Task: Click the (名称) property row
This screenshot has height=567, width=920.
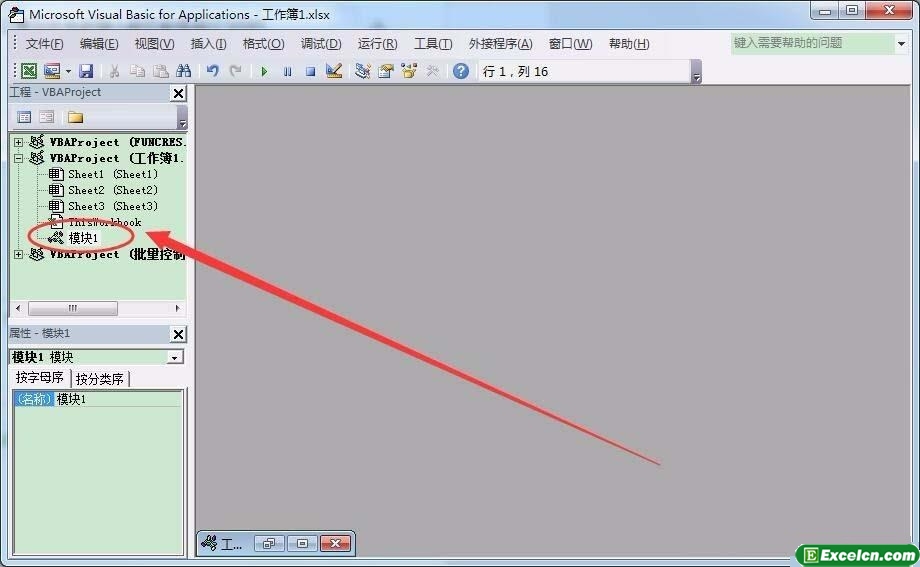Action: [x=33, y=399]
